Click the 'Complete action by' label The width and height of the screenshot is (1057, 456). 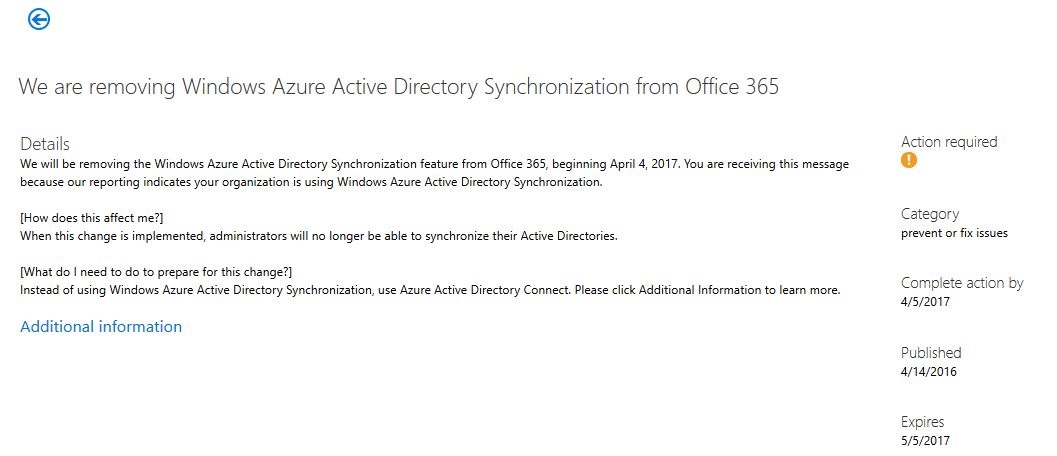[x=962, y=283]
